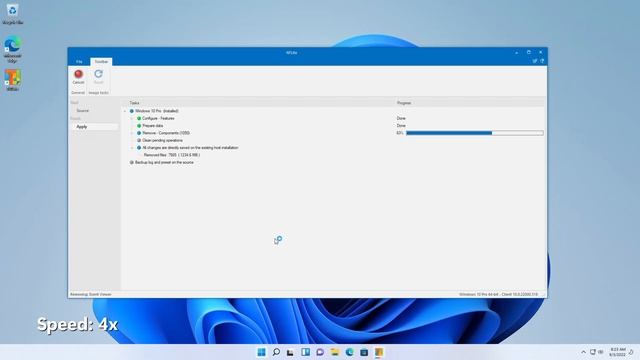Select the Removed files count row
640x360 pixels.
coord(172,155)
